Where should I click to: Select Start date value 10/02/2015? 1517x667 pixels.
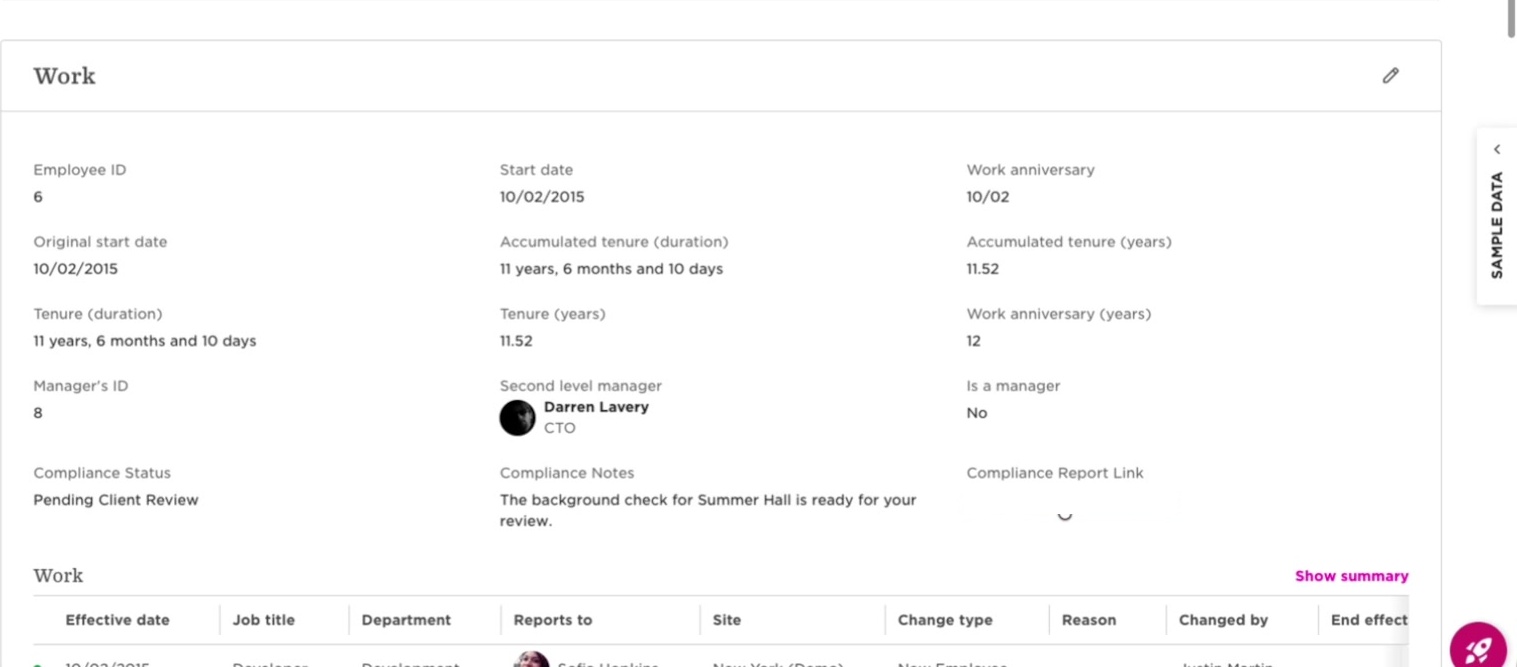click(x=542, y=197)
